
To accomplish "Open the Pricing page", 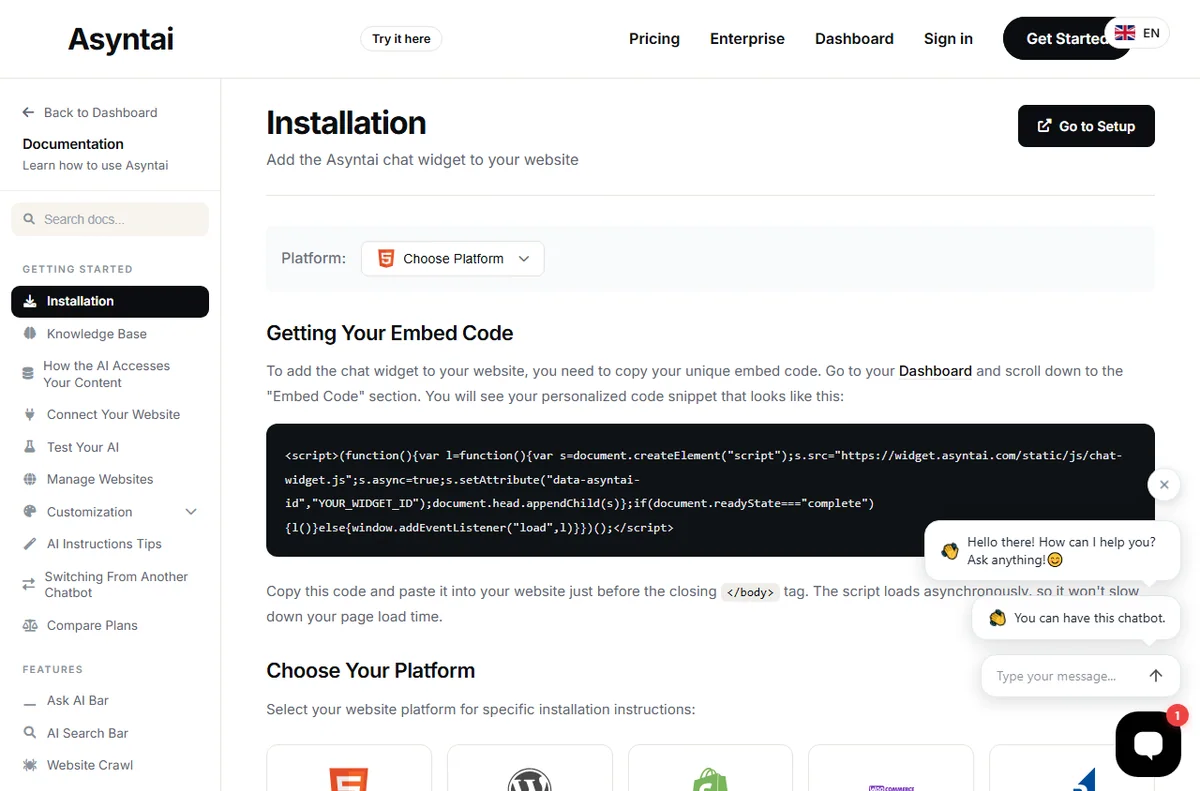I will coord(654,39).
